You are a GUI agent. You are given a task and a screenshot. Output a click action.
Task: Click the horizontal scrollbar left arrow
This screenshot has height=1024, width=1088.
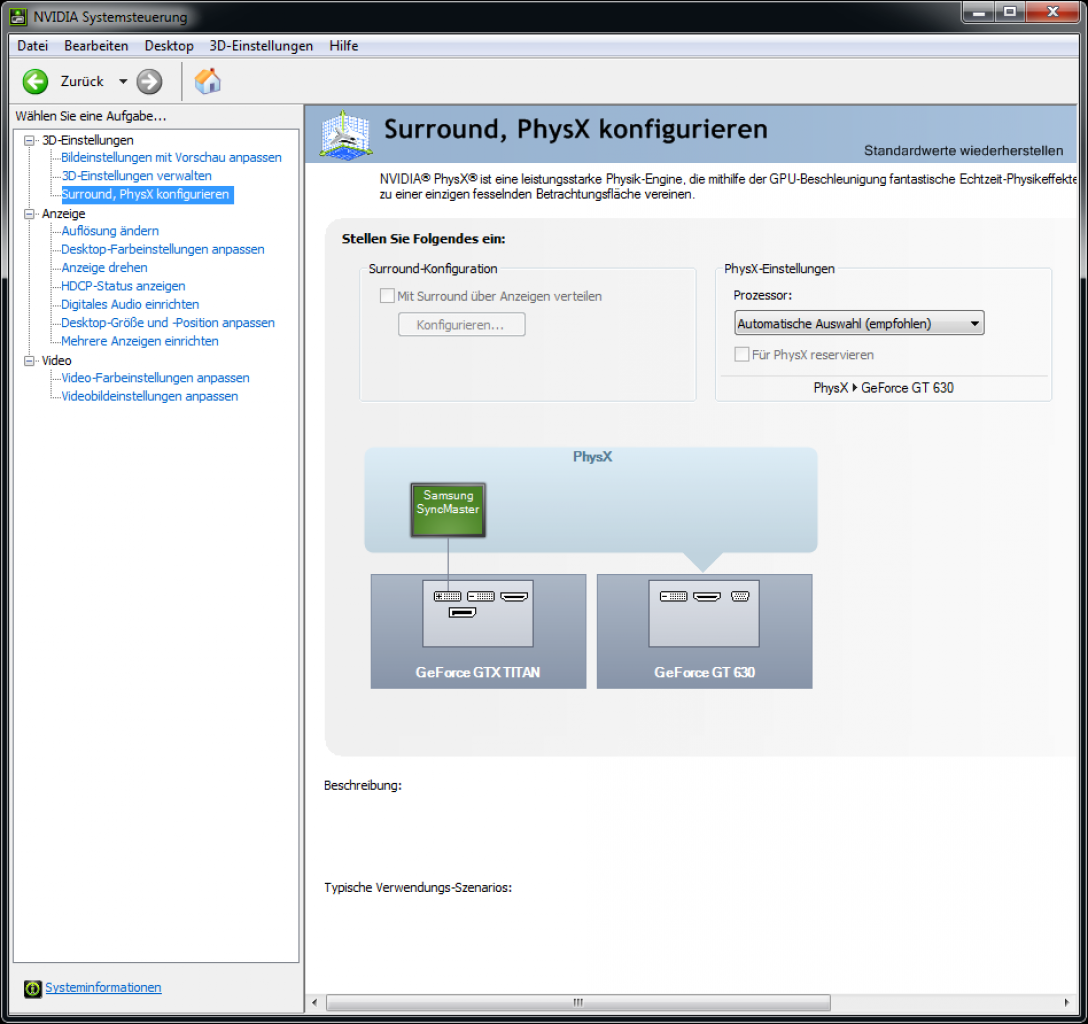click(x=315, y=1002)
